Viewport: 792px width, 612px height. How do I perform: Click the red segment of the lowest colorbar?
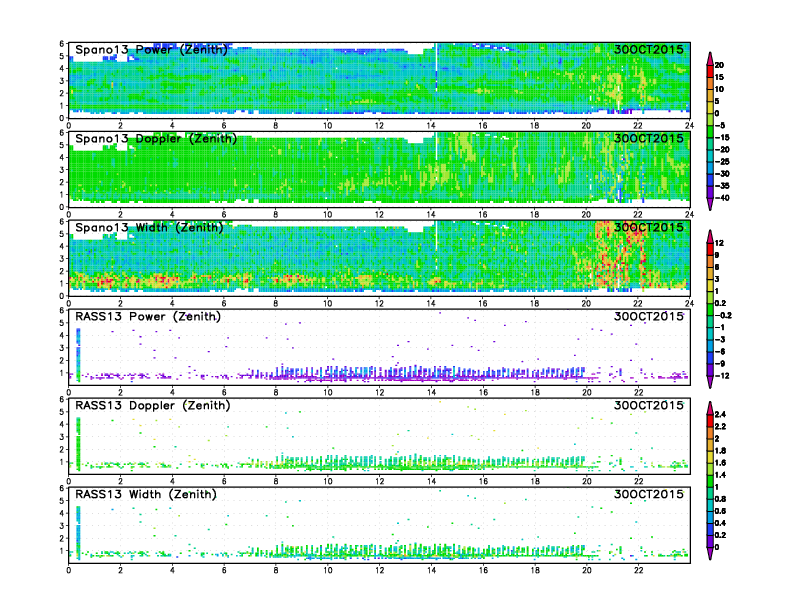click(x=710, y=420)
